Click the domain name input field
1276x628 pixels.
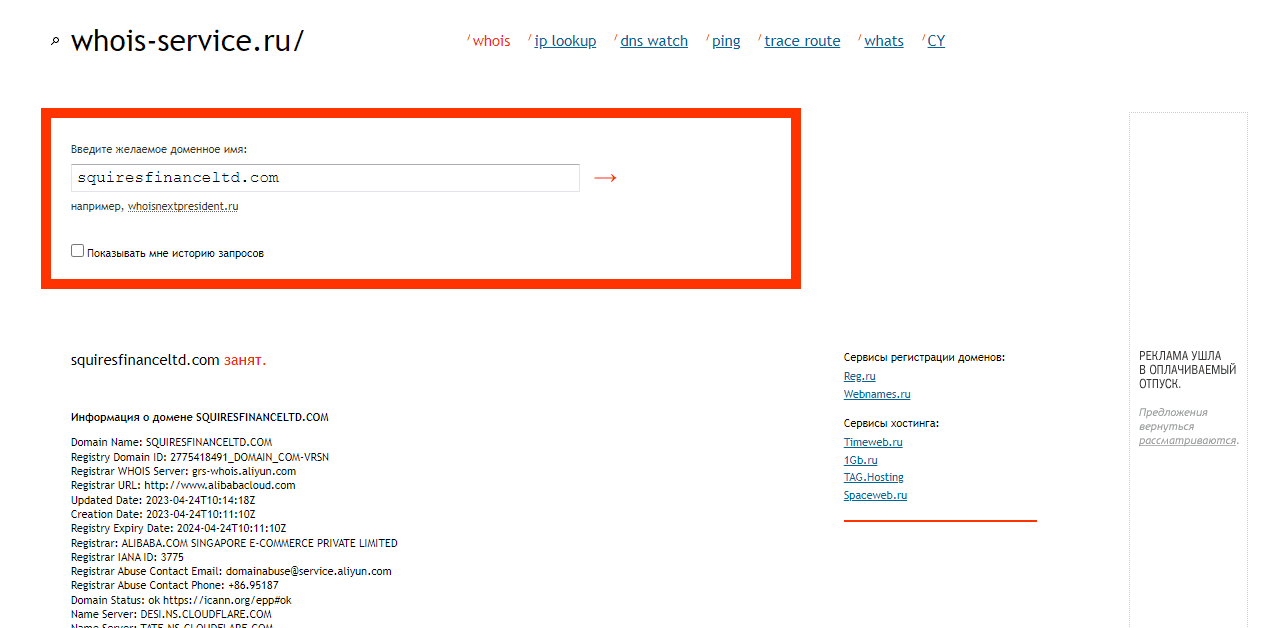(325, 178)
